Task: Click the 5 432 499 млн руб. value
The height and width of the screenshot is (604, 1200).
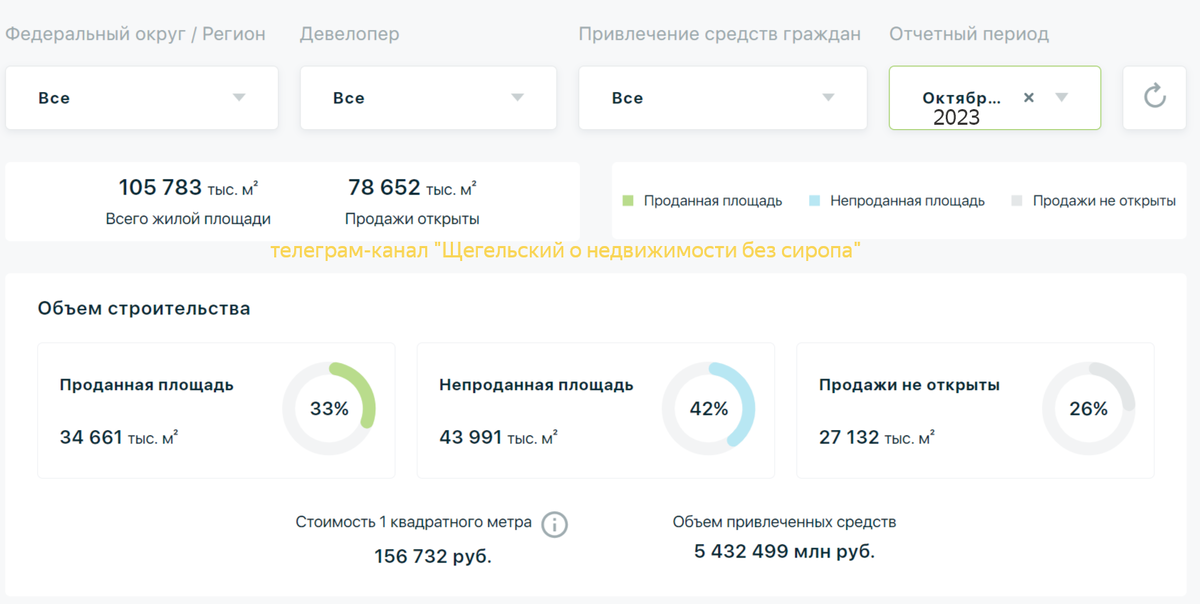Action: (x=785, y=551)
